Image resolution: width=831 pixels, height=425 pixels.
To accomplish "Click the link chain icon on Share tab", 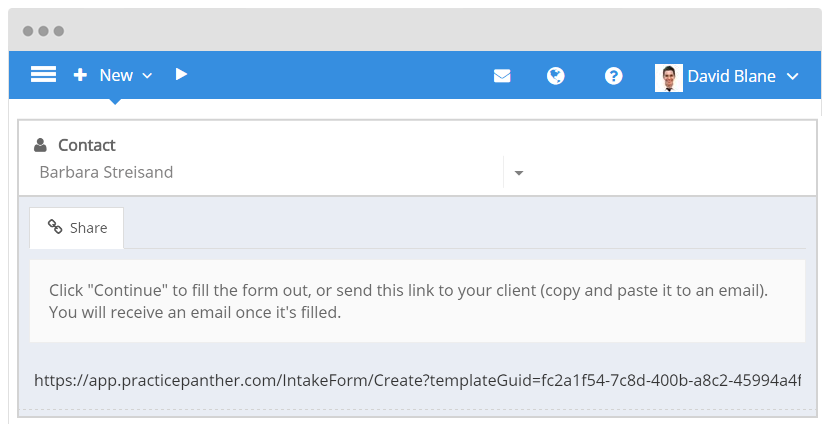I will click(x=55, y=228).
